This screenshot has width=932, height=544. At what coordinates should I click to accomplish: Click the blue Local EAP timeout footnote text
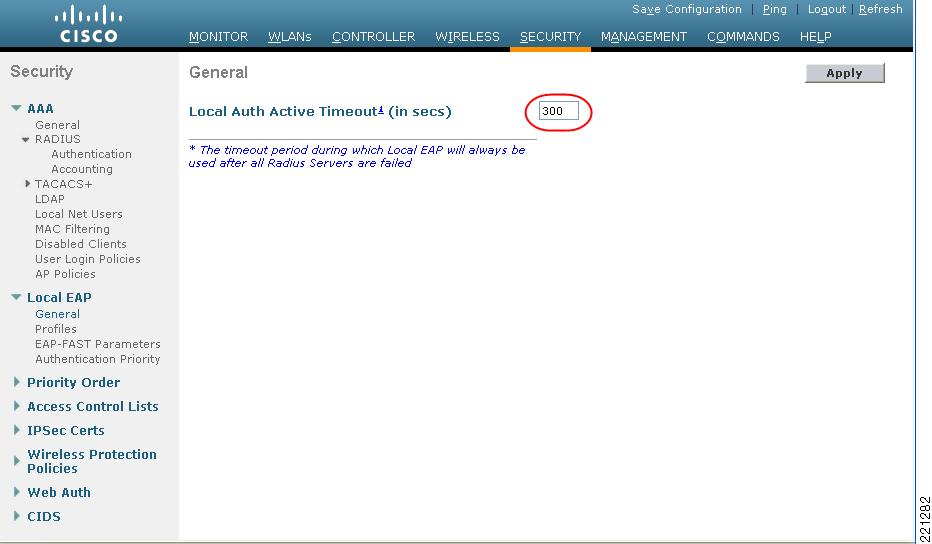[x=357, y=156]
